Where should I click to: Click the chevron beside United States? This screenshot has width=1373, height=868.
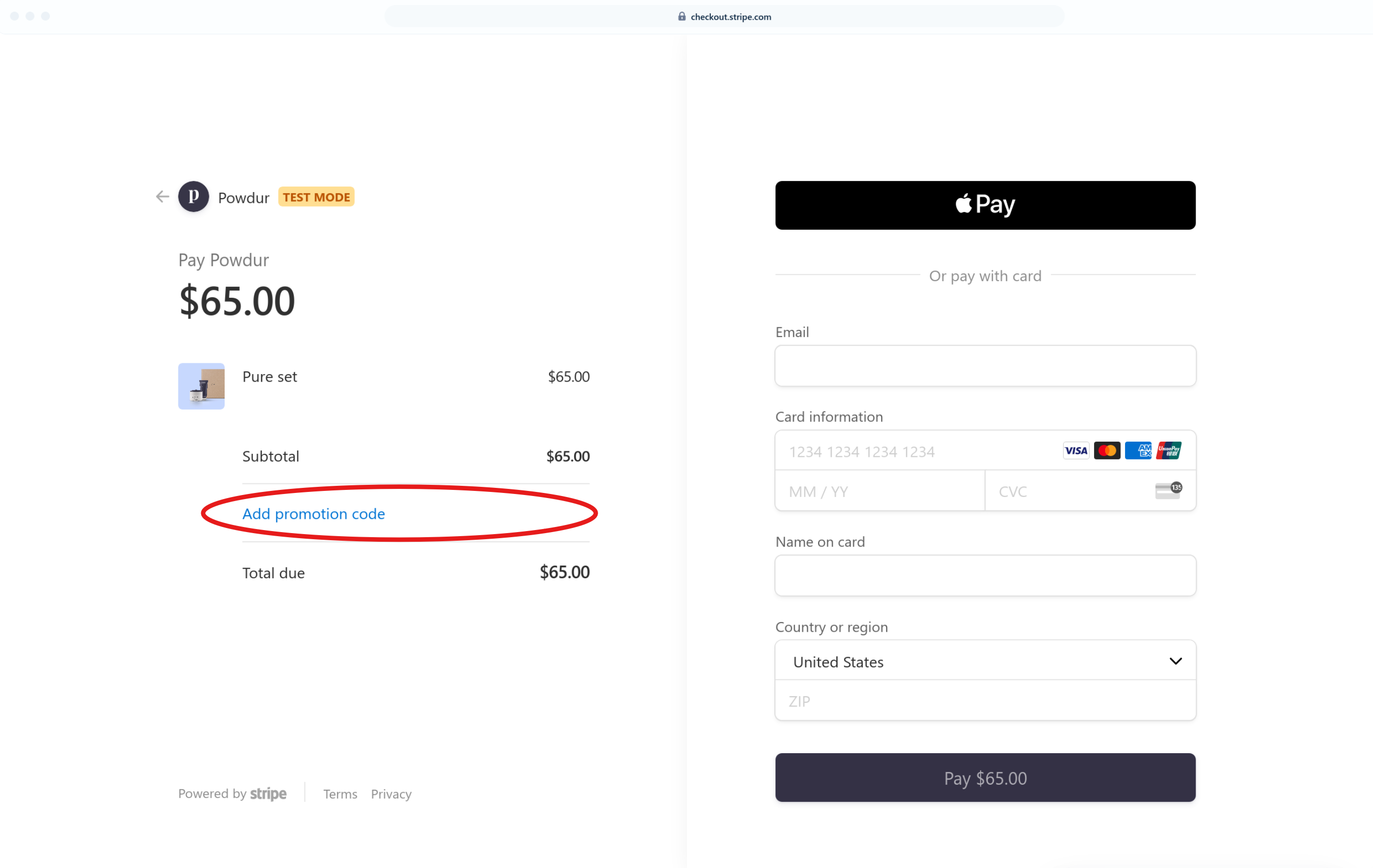[1175, 661]
